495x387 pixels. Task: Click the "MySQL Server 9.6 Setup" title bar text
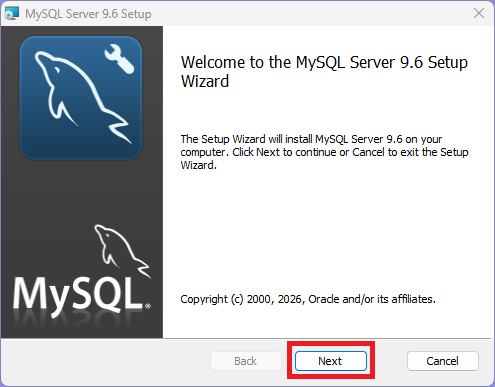[88, 14]
